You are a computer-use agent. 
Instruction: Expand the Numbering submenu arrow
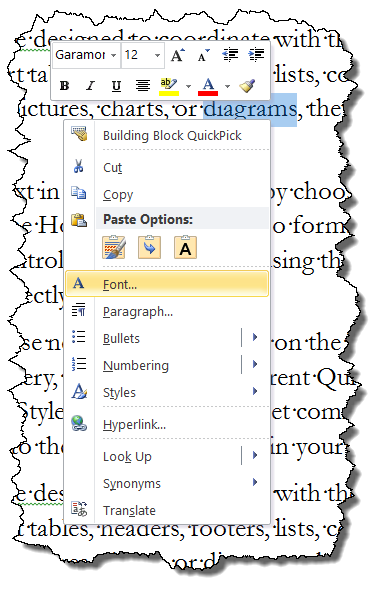tap(255, 364)
